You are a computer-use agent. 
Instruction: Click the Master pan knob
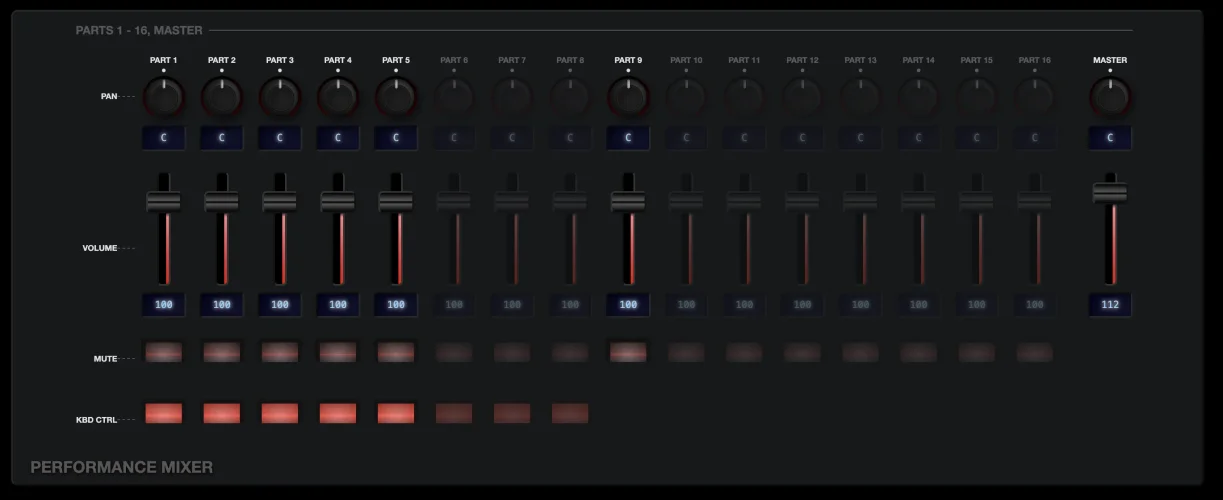pyautogui.click(x=1110, y=97)
